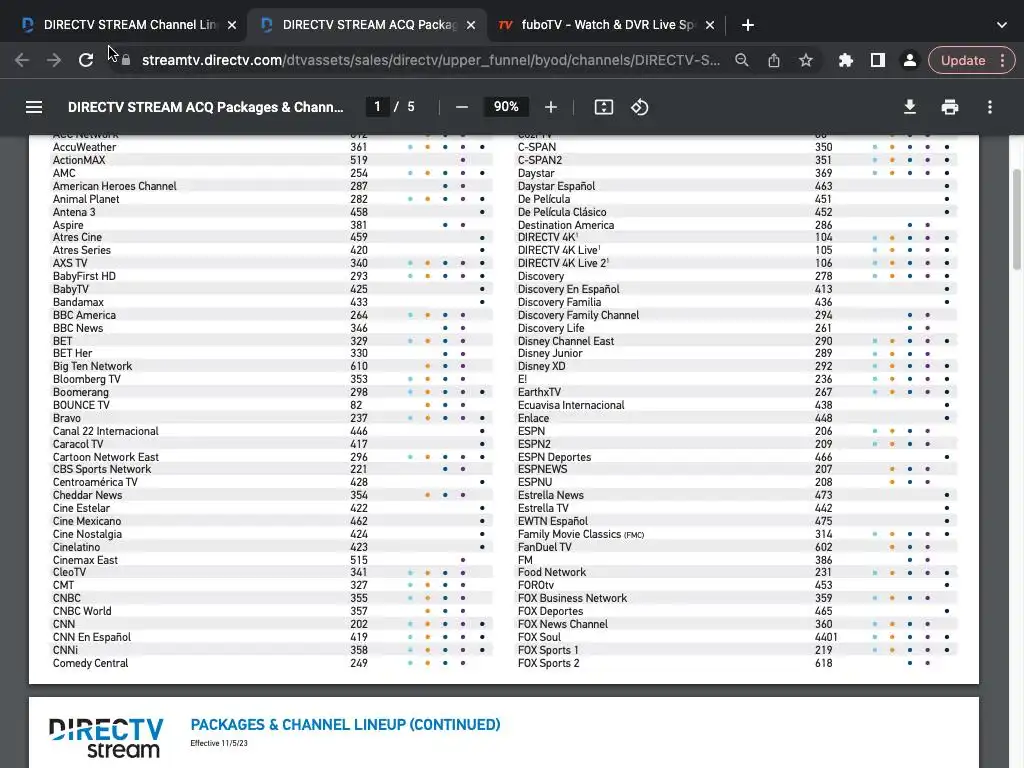
Task: Click the Fit to page button
Action: (603, 107)
